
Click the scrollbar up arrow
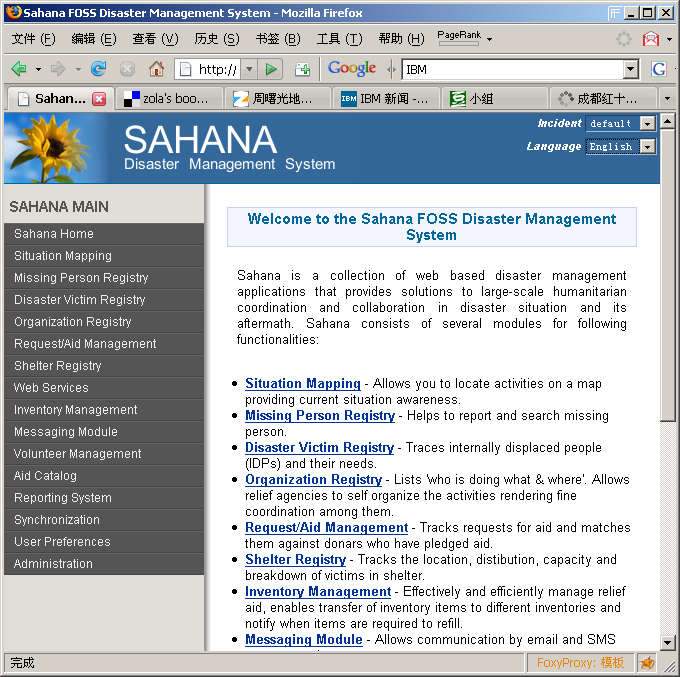668,121
